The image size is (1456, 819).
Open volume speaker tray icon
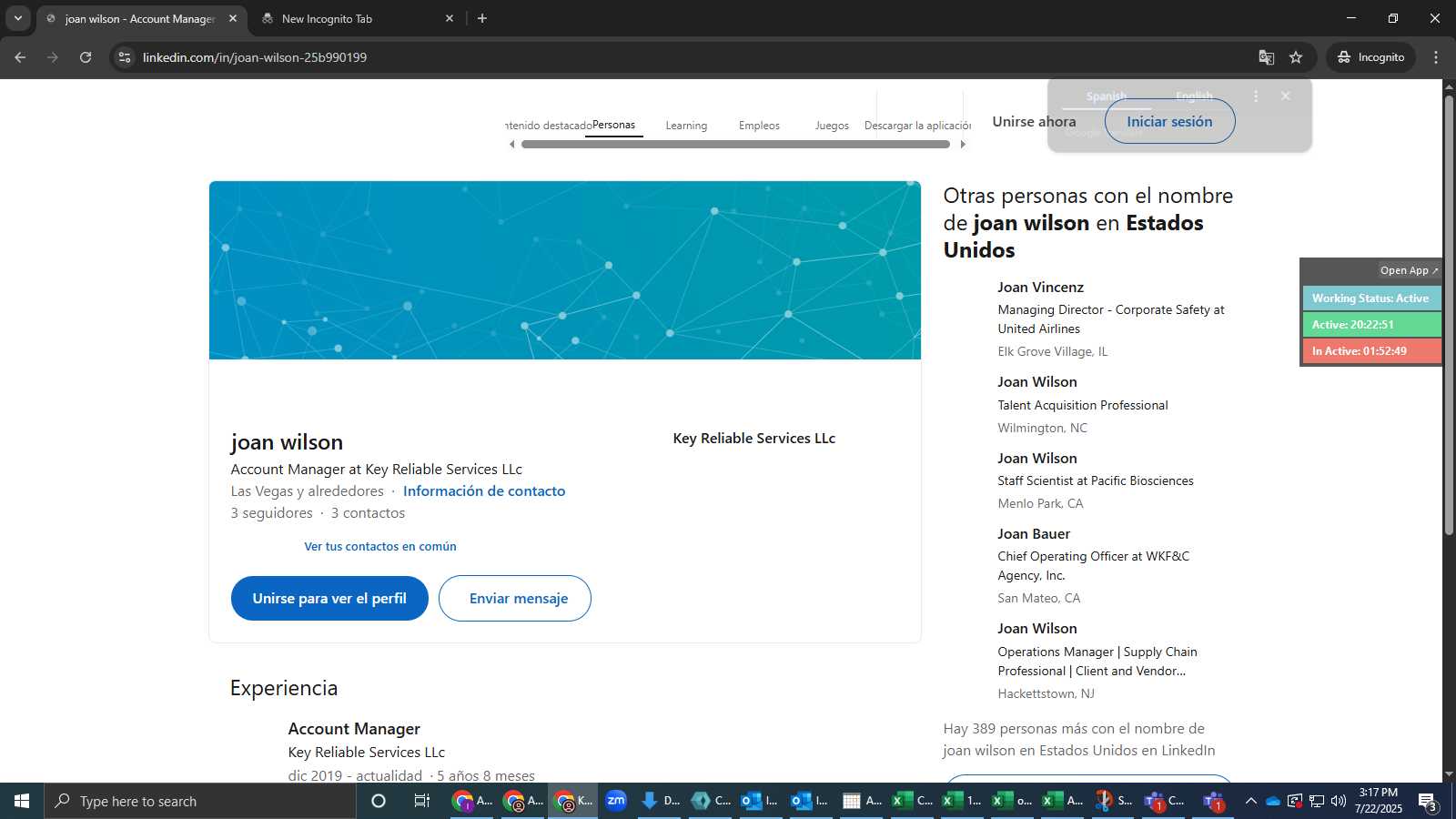pos(1338,801)
